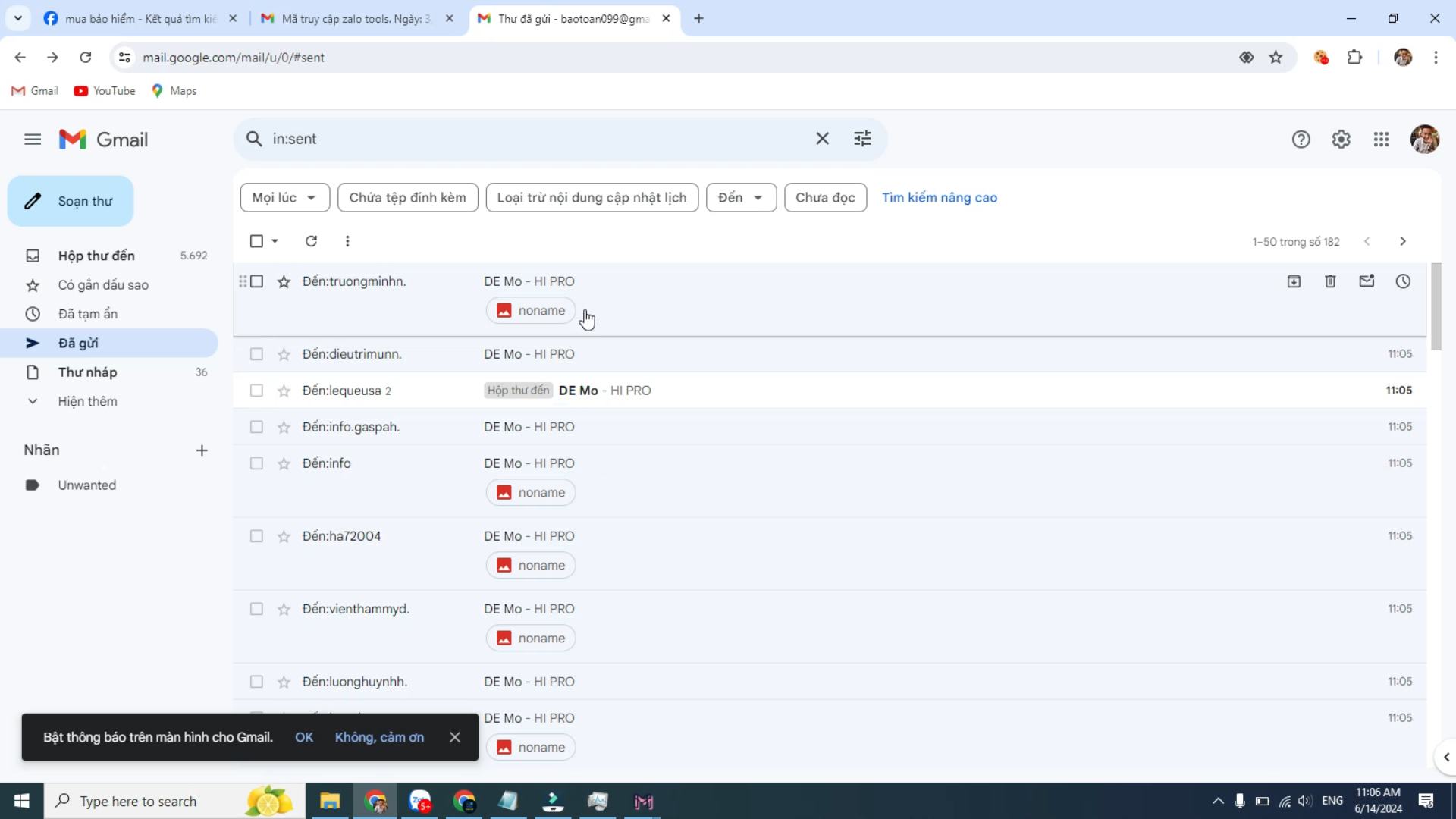Screen dimensions: 1456x819
Task: Bookmark this tab star icon
Action: click(1276, 58)
